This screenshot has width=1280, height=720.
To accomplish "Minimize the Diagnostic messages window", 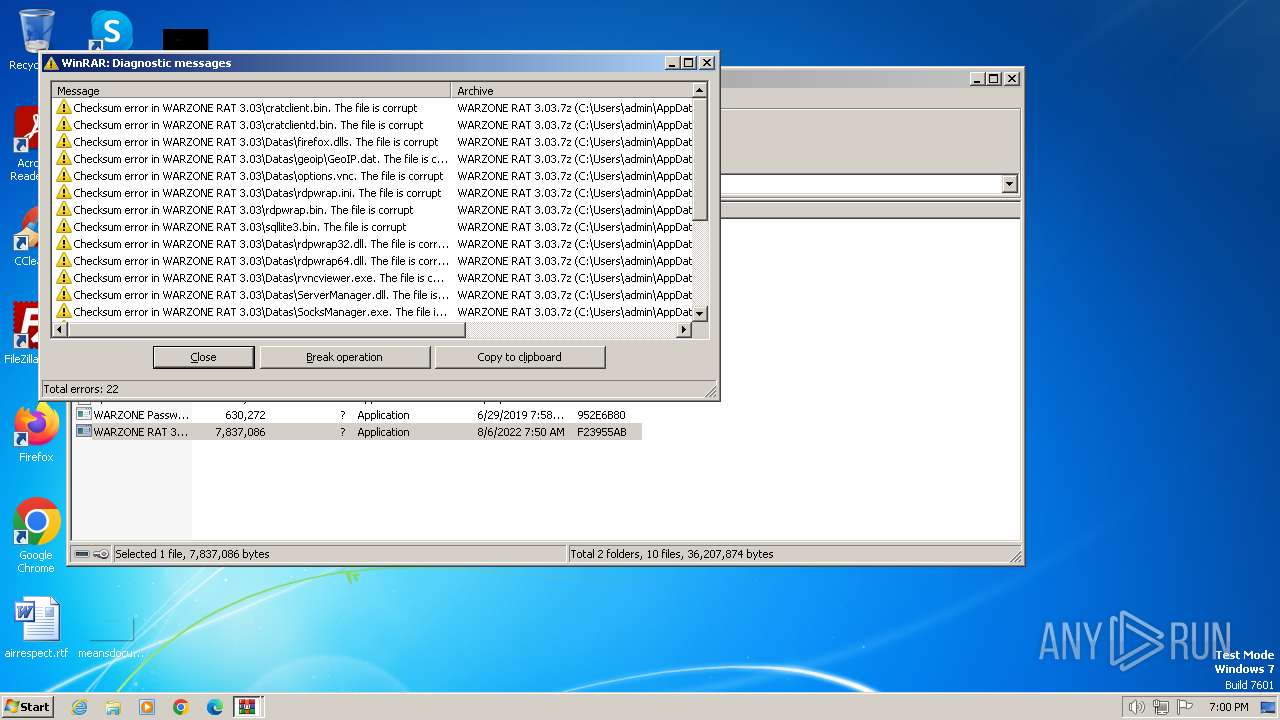I will [673, 63].
